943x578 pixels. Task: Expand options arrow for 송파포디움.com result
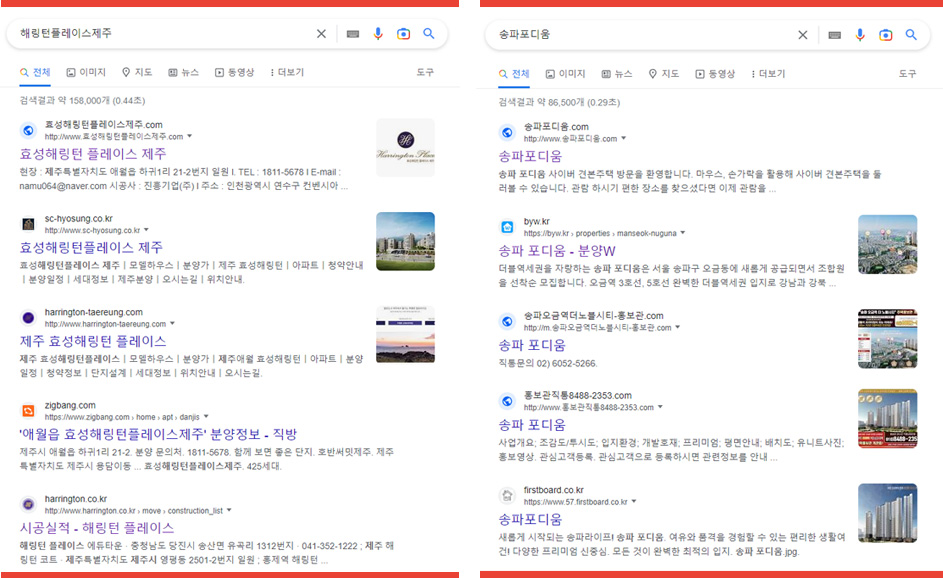[624, 139]
